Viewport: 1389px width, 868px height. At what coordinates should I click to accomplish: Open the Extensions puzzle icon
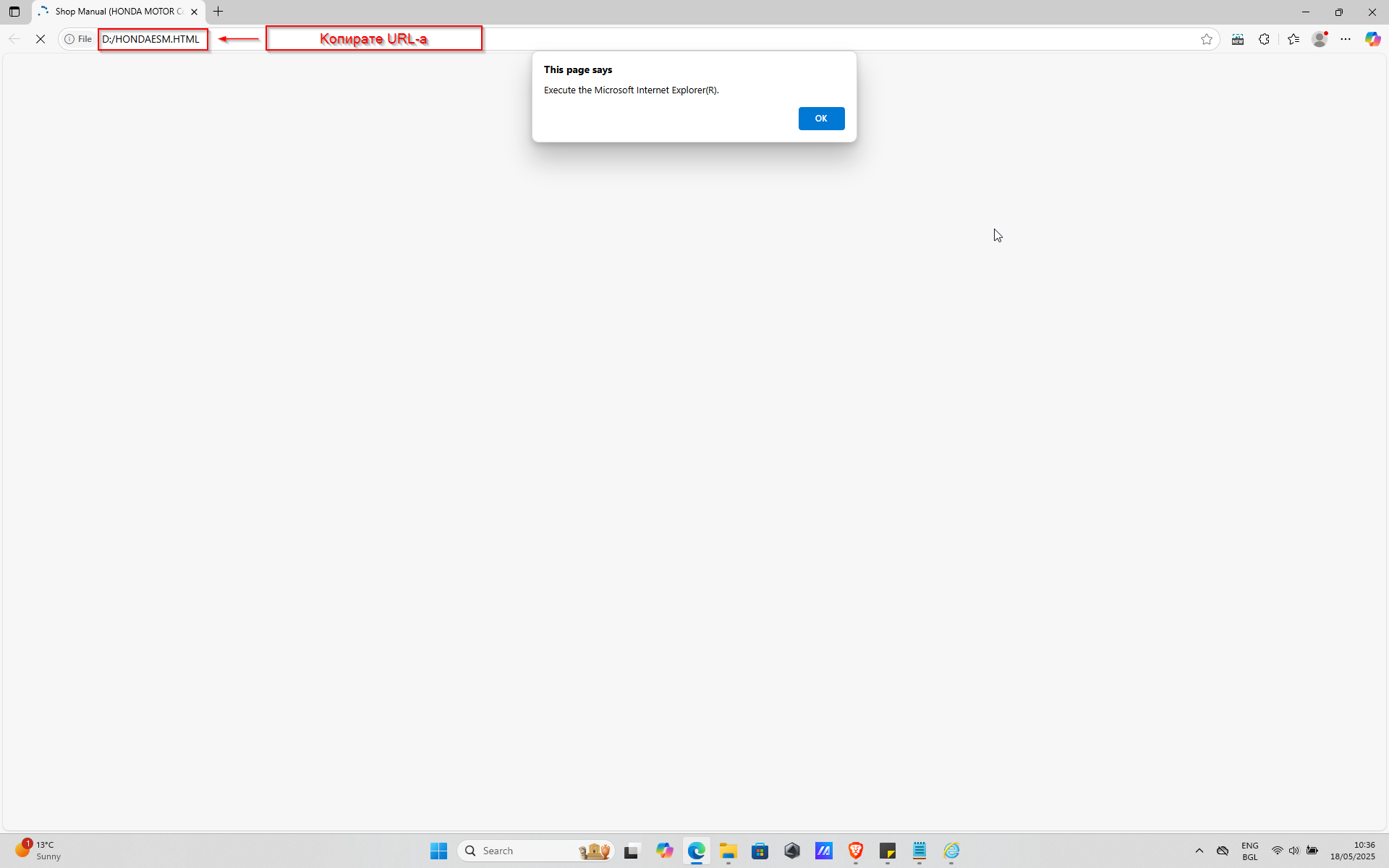(1264, 39)
